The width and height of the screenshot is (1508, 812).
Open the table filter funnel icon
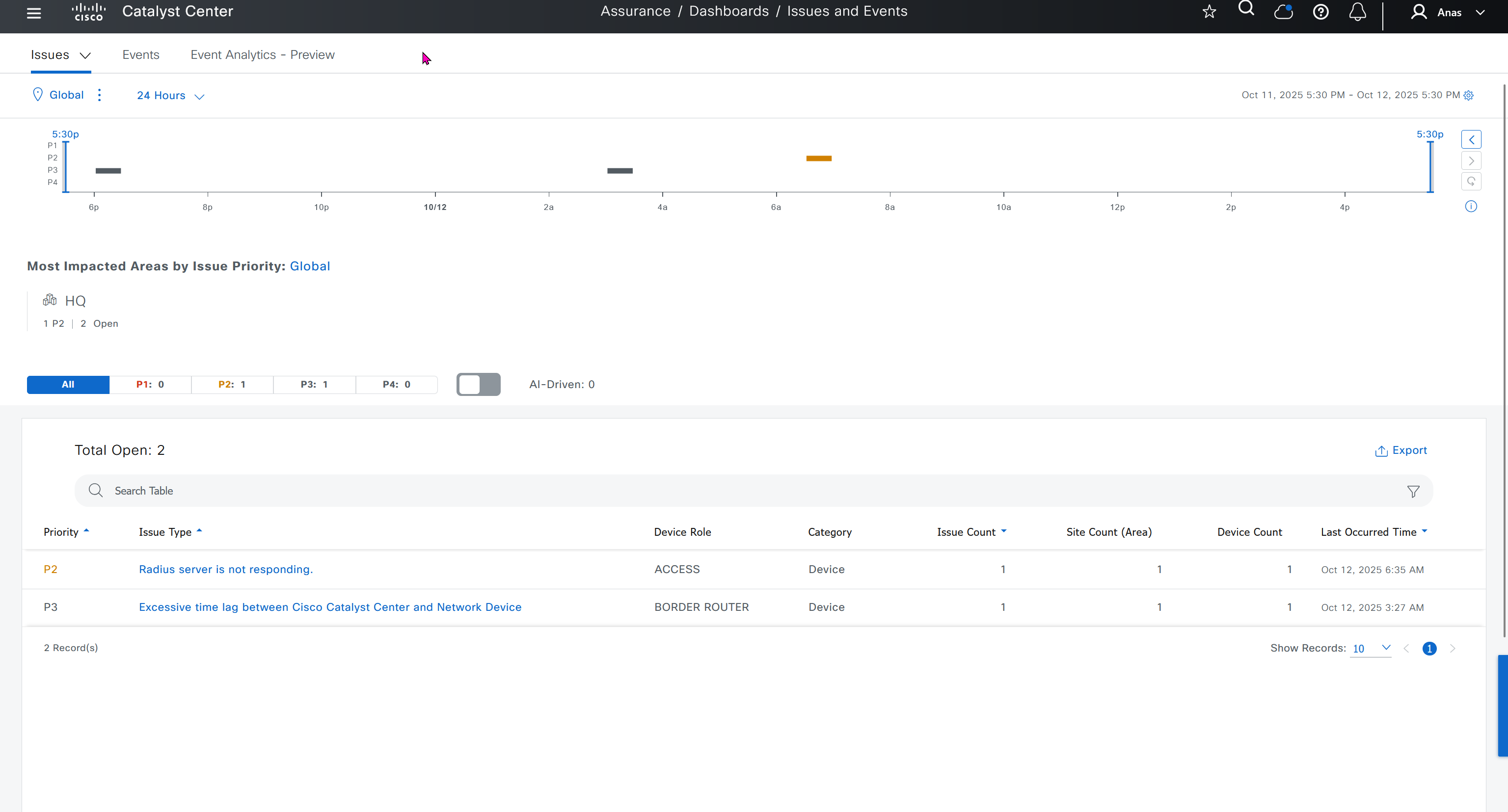[1413, 492]
